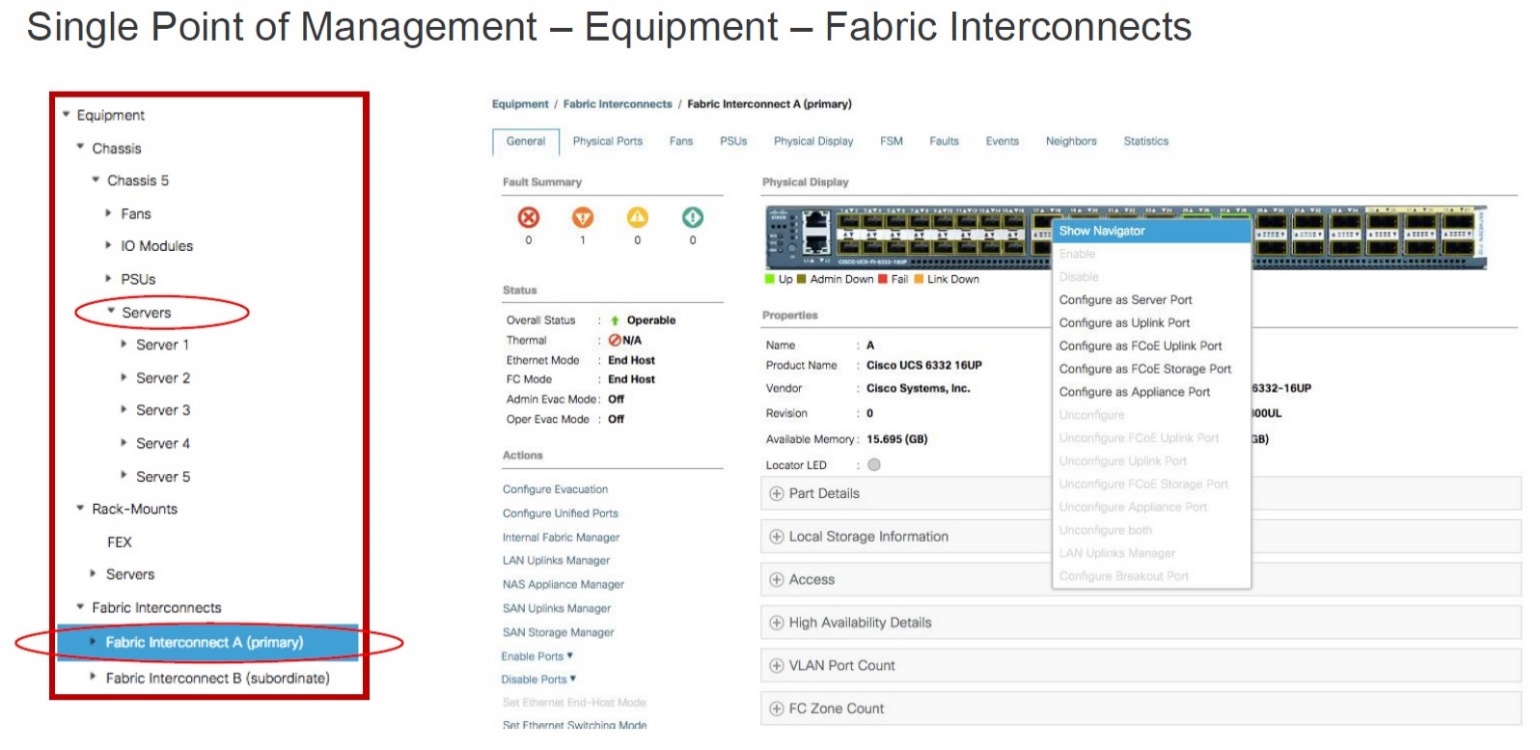Expand the Part Details section
Screen dimensions: 1540x750
(x=776, y=494)
